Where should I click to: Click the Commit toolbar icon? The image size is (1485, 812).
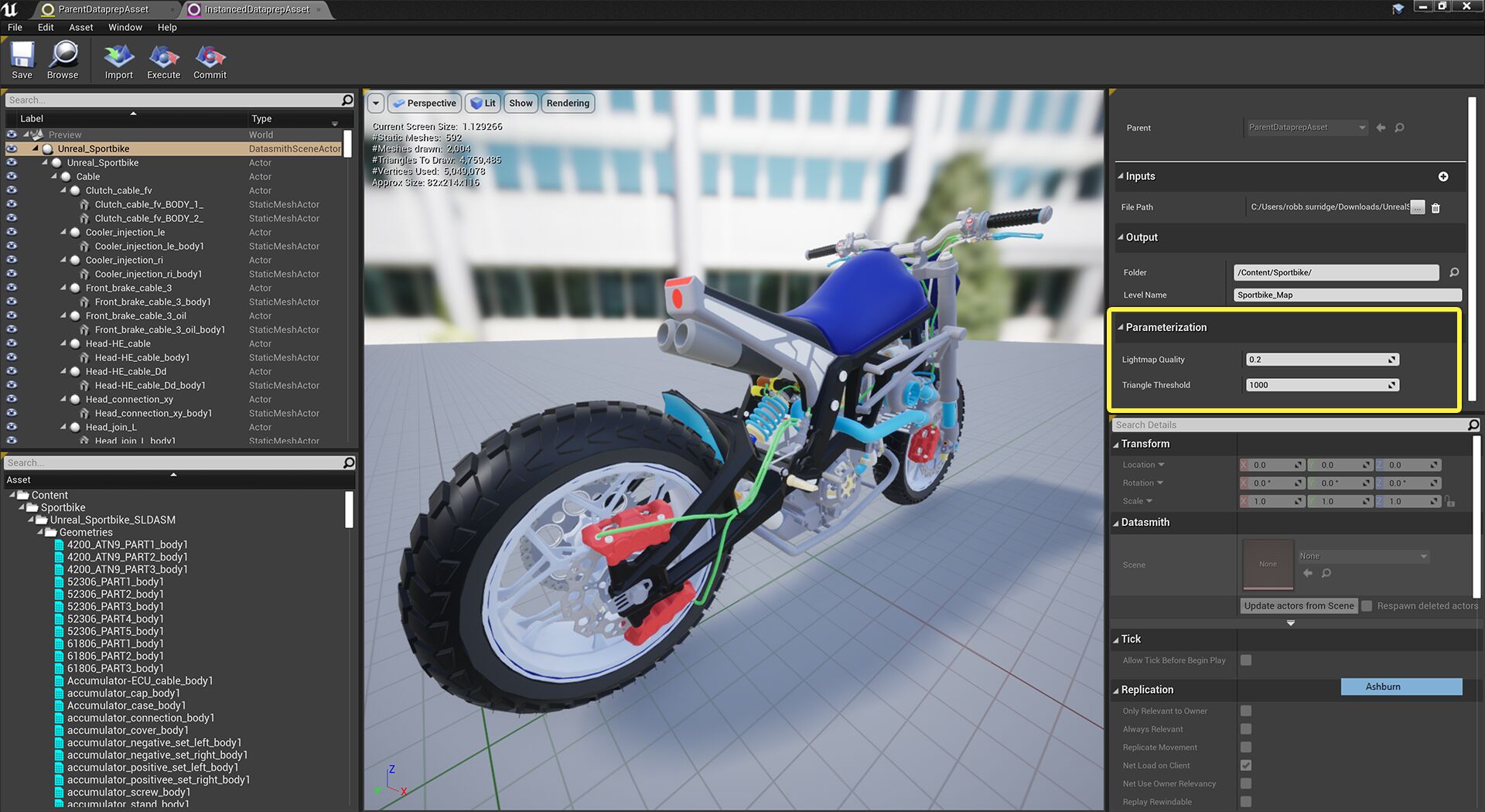tap(210, 60)
